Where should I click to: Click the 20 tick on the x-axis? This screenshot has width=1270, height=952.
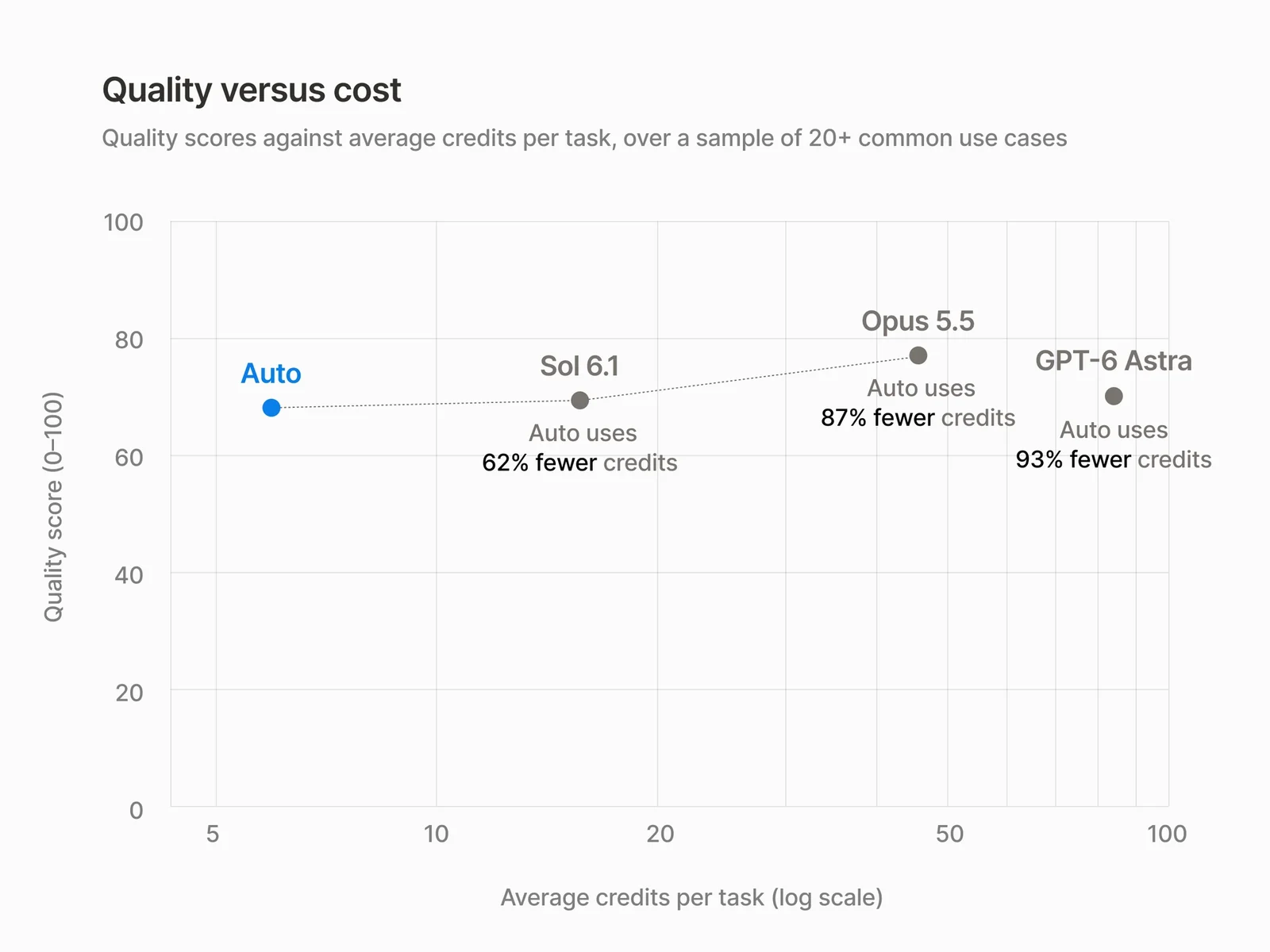pos(660,834)
